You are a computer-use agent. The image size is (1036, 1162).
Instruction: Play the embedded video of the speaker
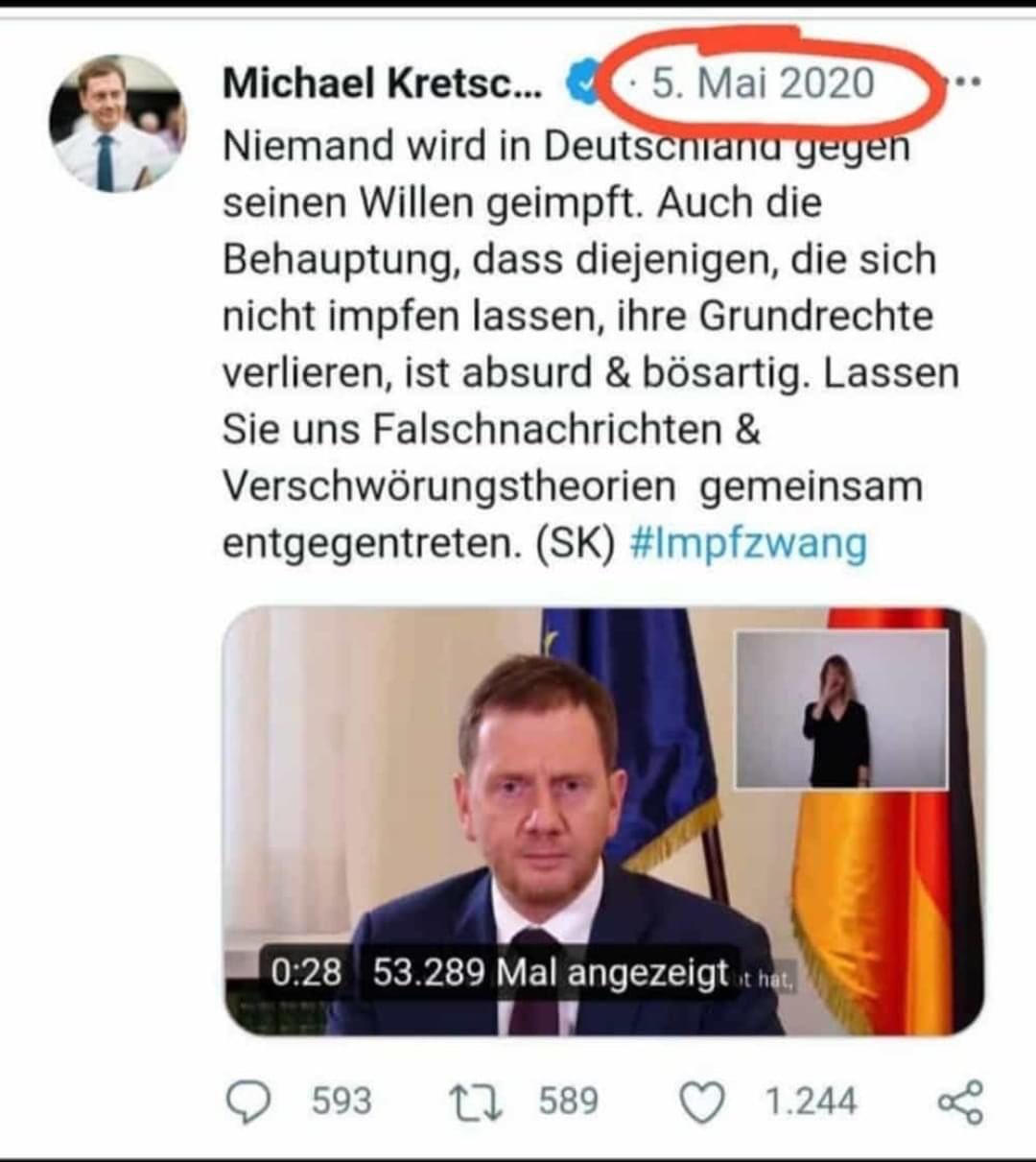(x=604, y=821)
